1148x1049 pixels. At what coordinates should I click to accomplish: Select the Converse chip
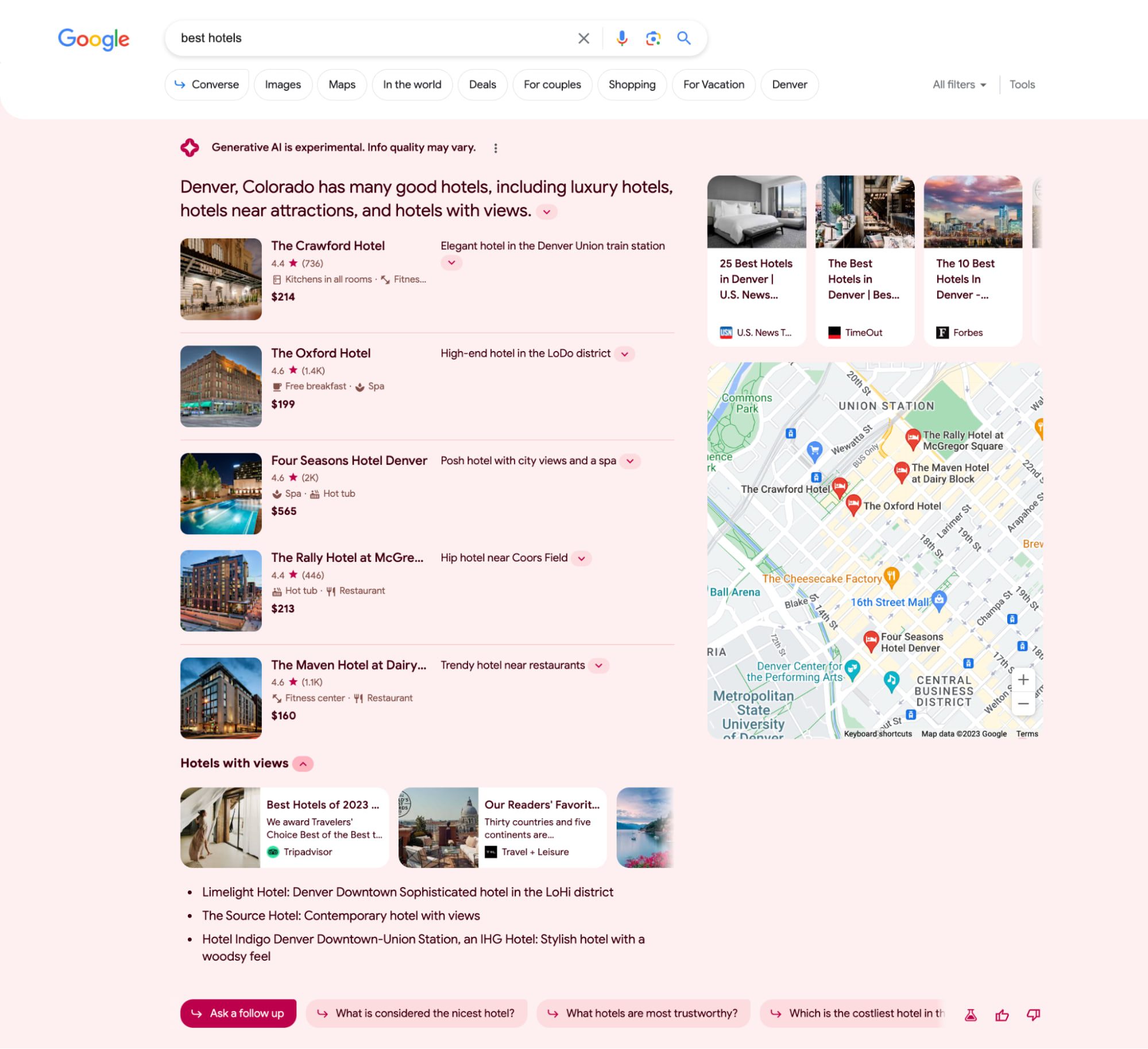click(207, 84)
